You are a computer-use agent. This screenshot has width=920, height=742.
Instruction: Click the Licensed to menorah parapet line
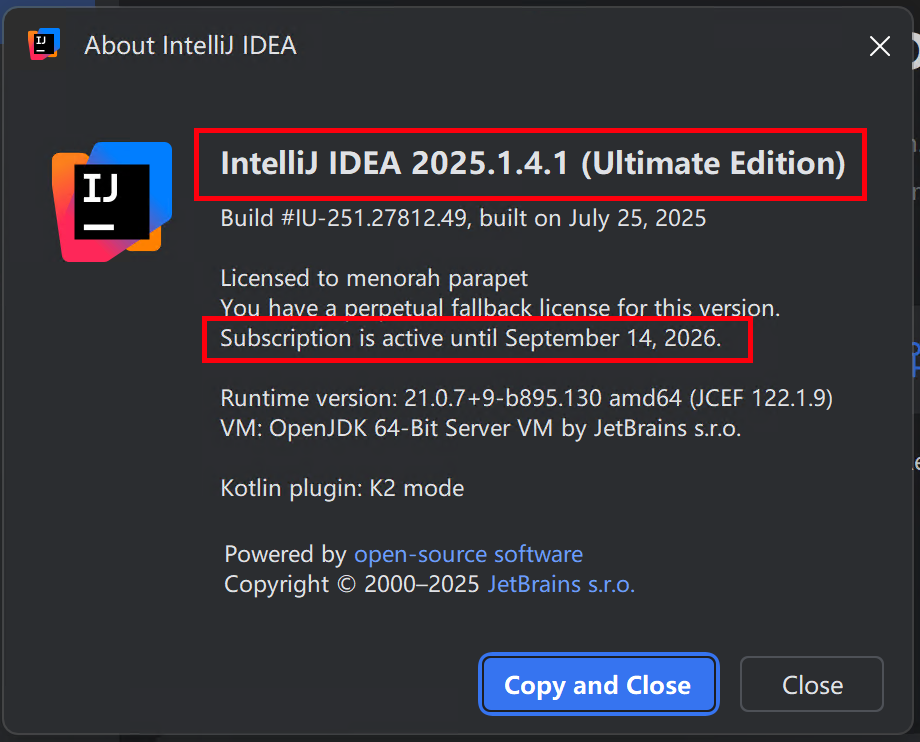coord(374,279)
